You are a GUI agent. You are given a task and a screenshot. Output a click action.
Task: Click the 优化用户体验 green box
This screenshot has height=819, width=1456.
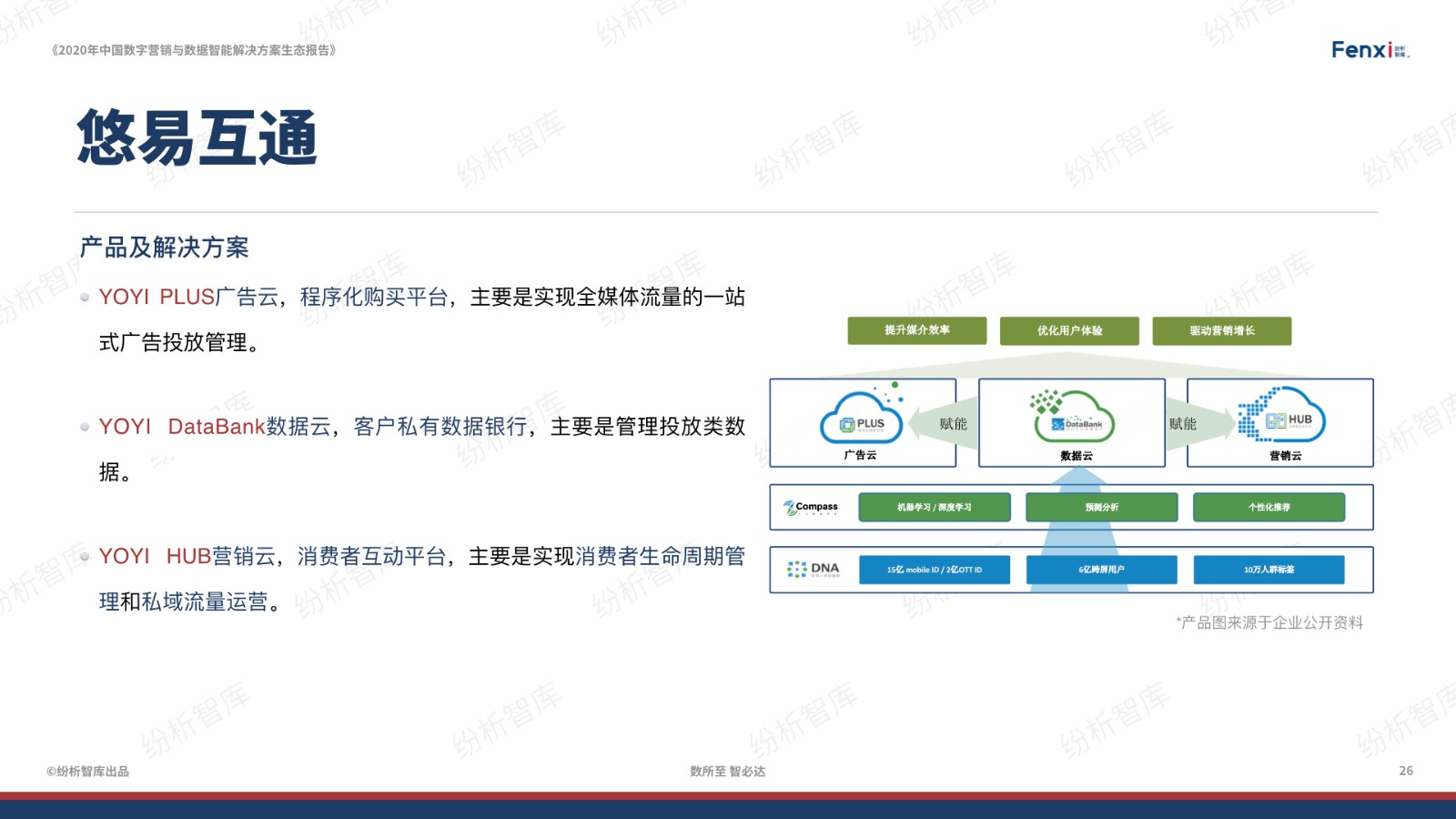click(1069, 330)
